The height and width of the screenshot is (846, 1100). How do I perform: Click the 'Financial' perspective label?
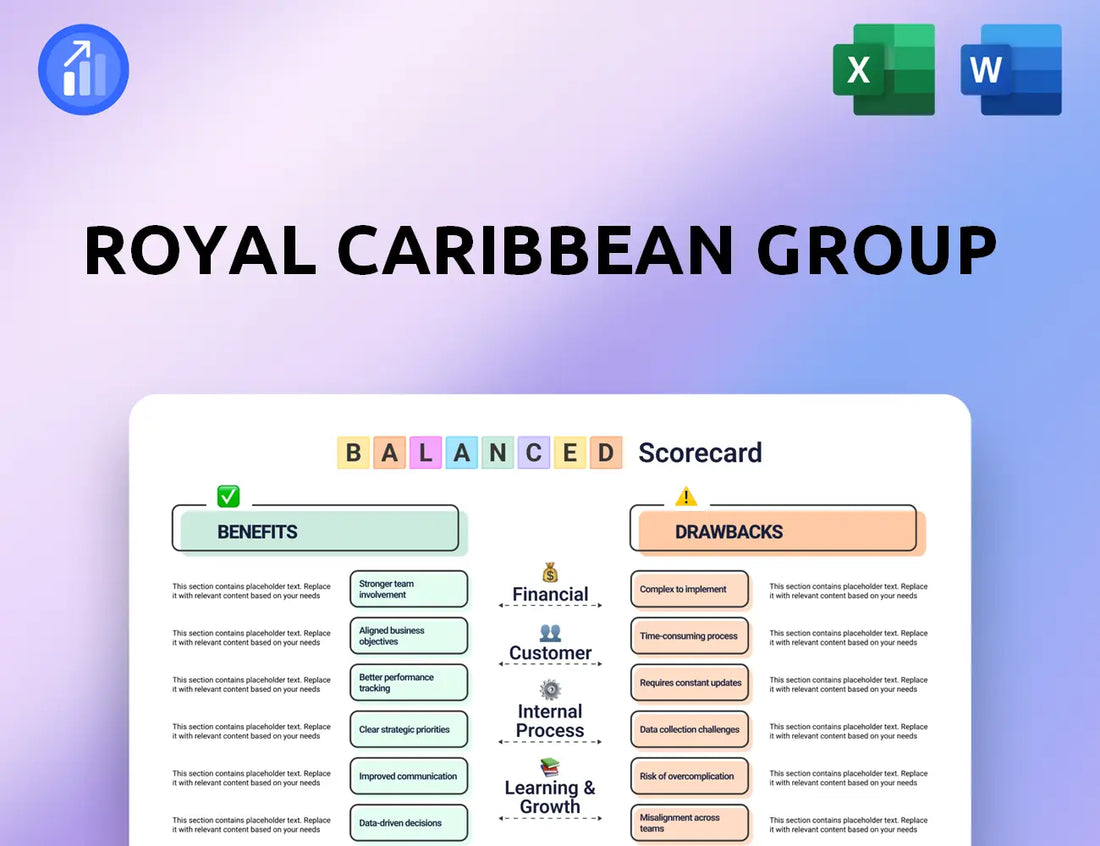coord(550,594)
